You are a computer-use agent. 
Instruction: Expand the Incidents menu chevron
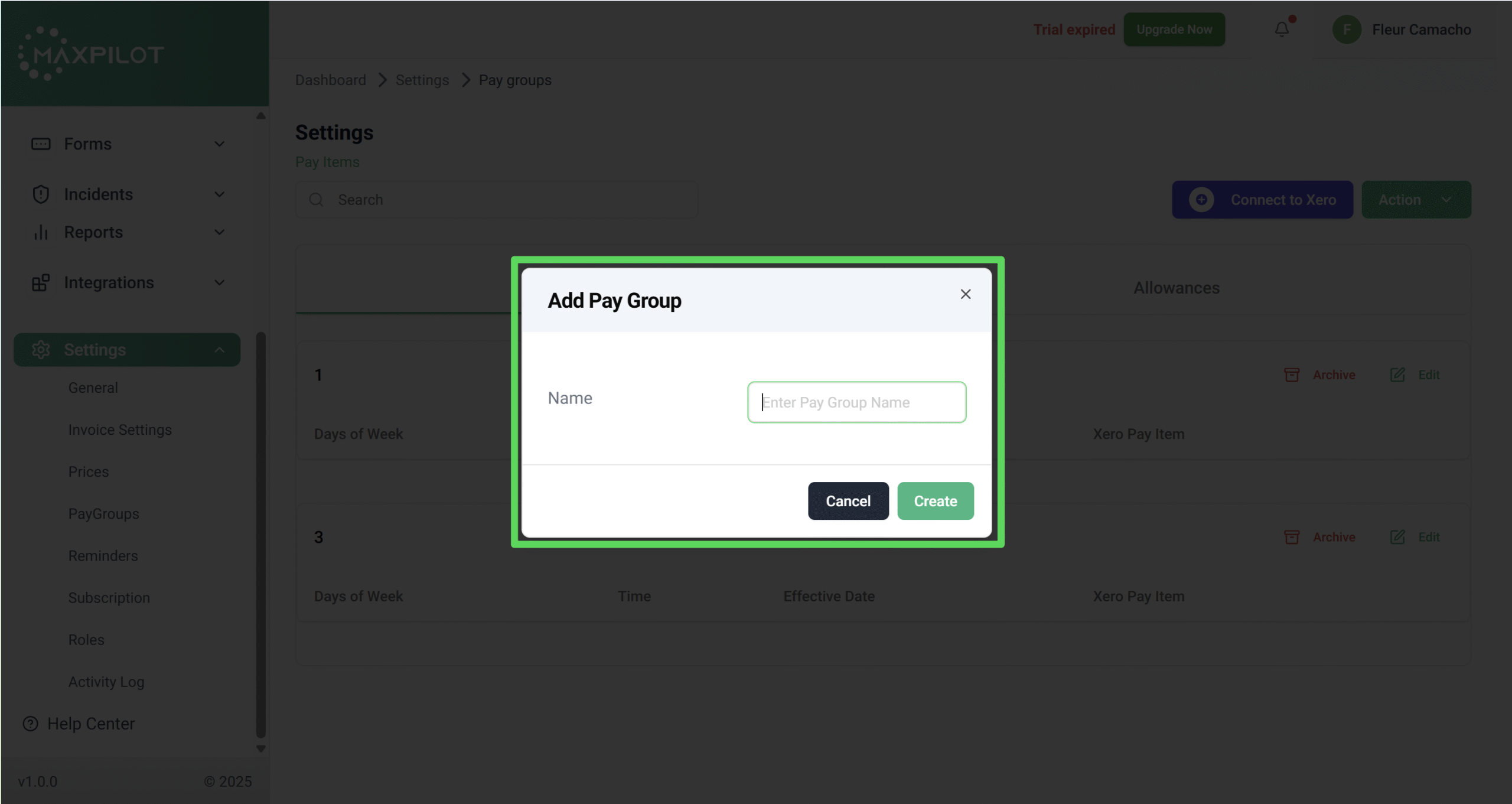(x=219, y=194)
